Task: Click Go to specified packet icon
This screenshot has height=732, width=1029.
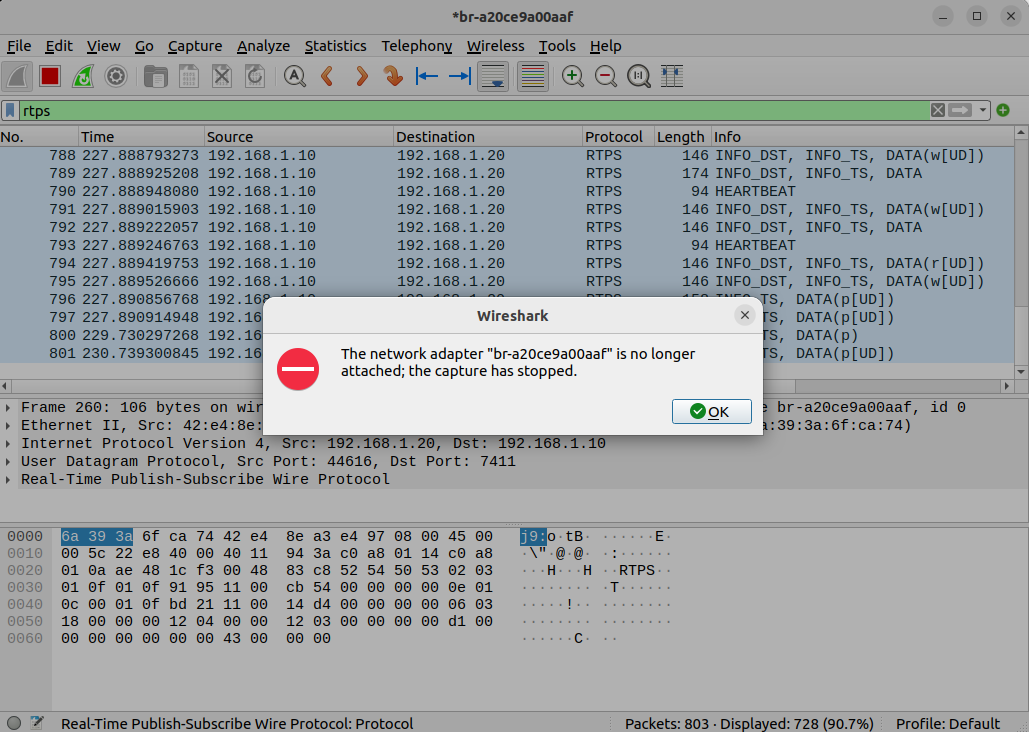Action: pyautogui.click(x=394, y=77)
